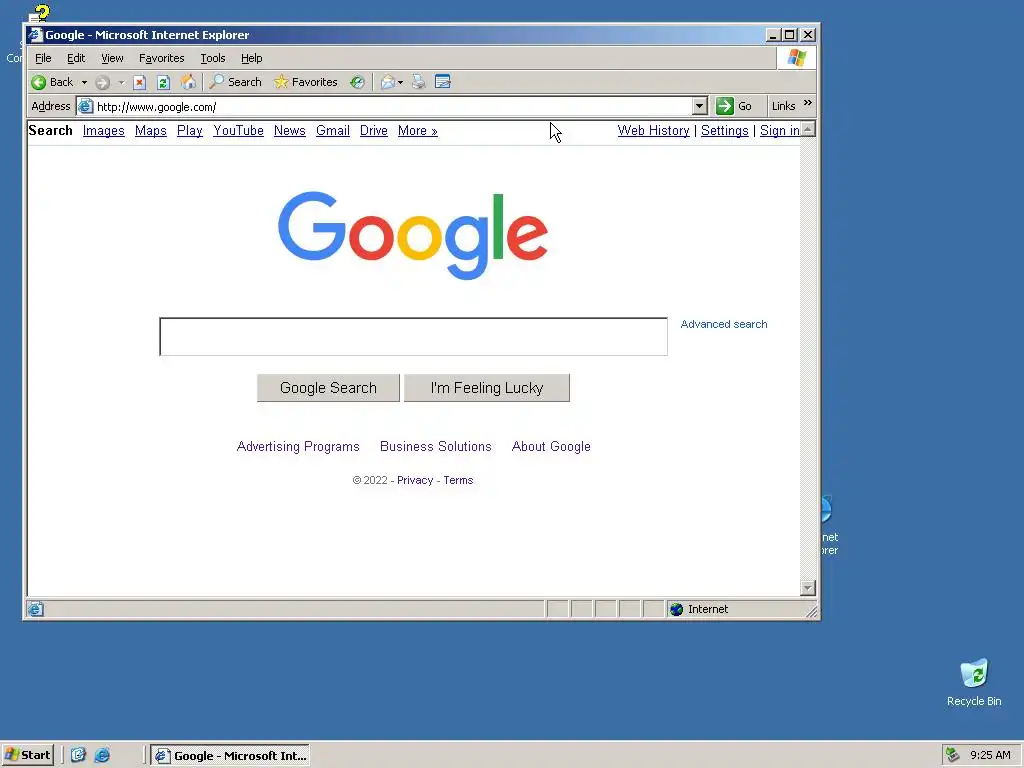Click the help desktop icon with question mark

[39, 13]
